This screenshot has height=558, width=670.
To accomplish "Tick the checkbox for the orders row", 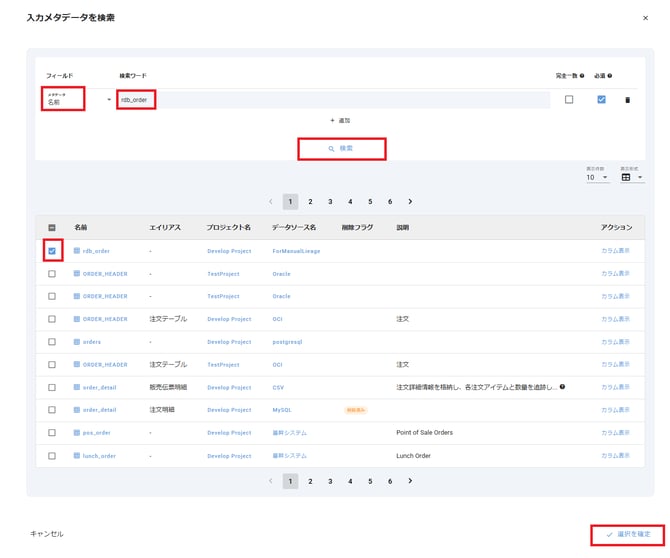I will [x=52, y=342].
